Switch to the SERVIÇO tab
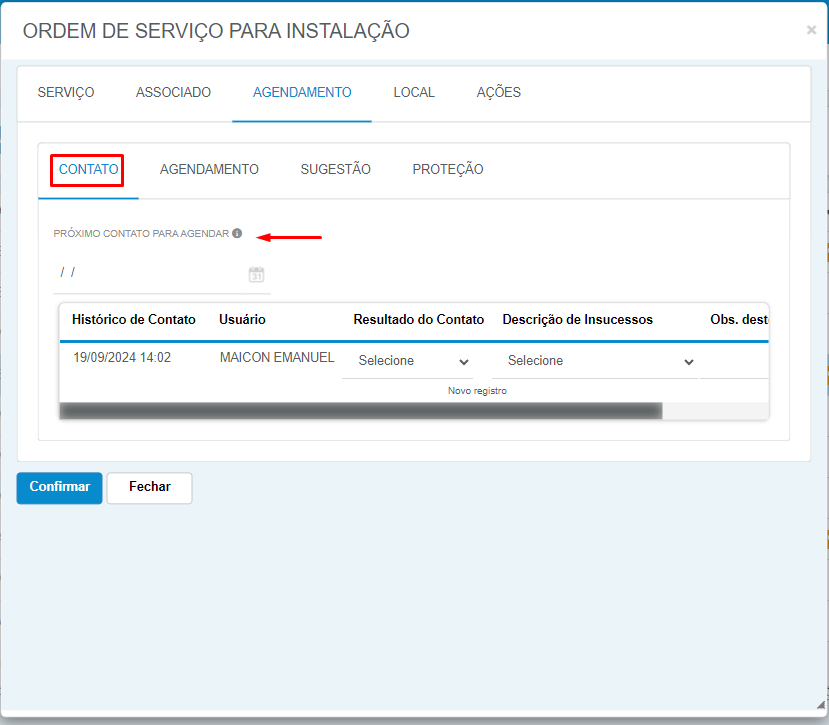The width and height of the screenshot is (829, 725). point(66,93)
